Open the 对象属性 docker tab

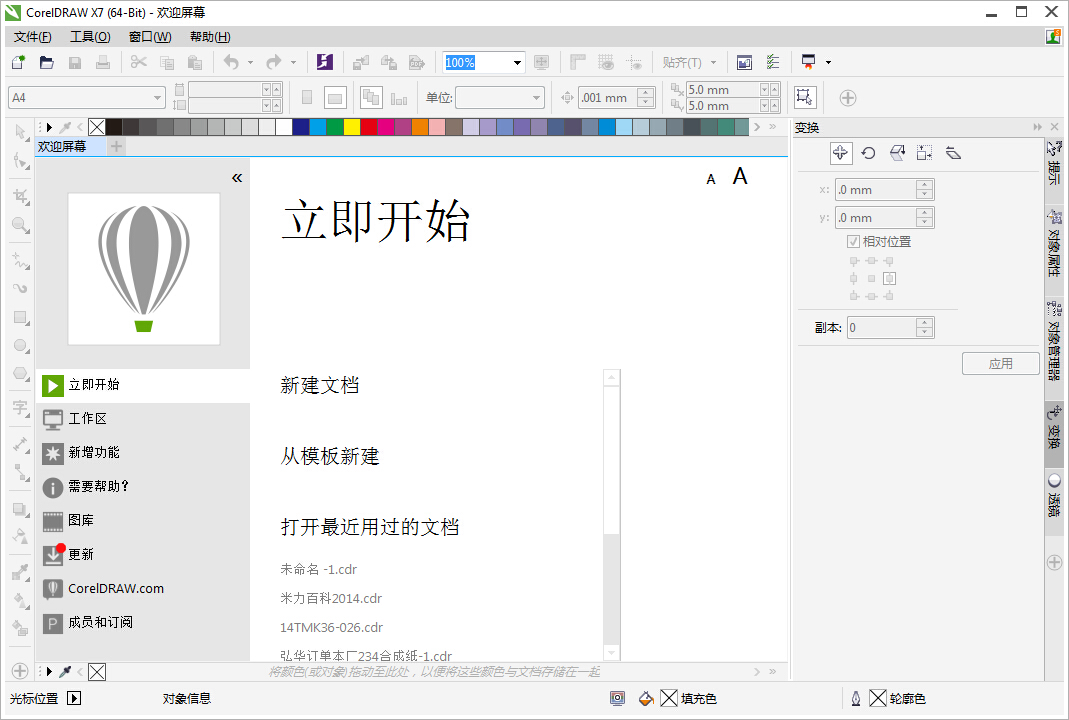pos(1054,243)
